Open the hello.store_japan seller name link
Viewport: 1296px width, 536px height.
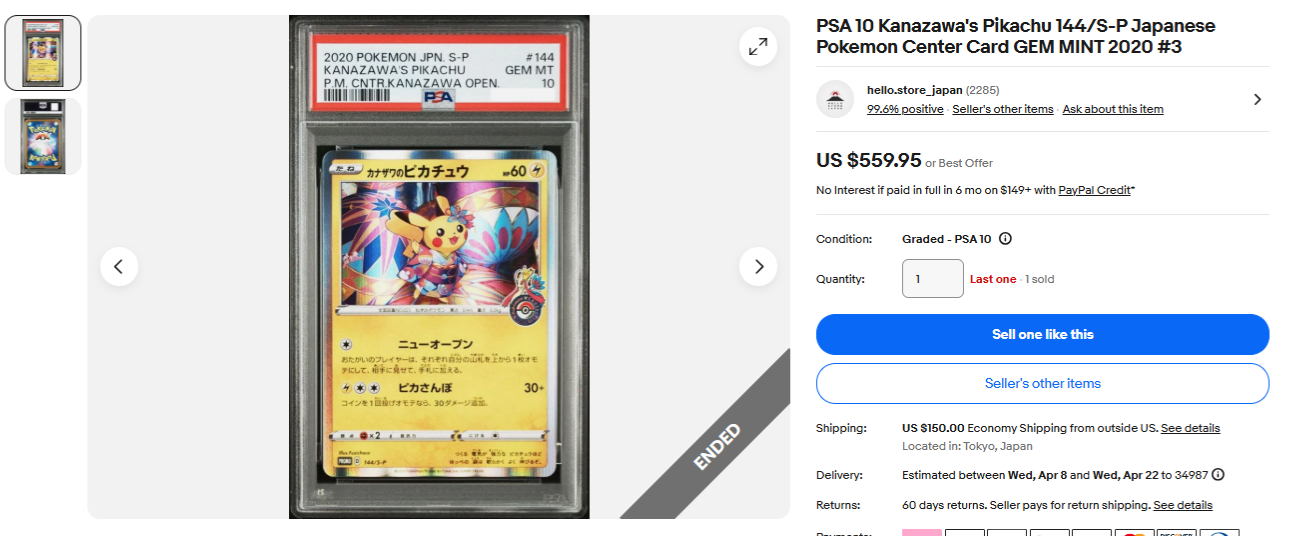pos(915,90)
